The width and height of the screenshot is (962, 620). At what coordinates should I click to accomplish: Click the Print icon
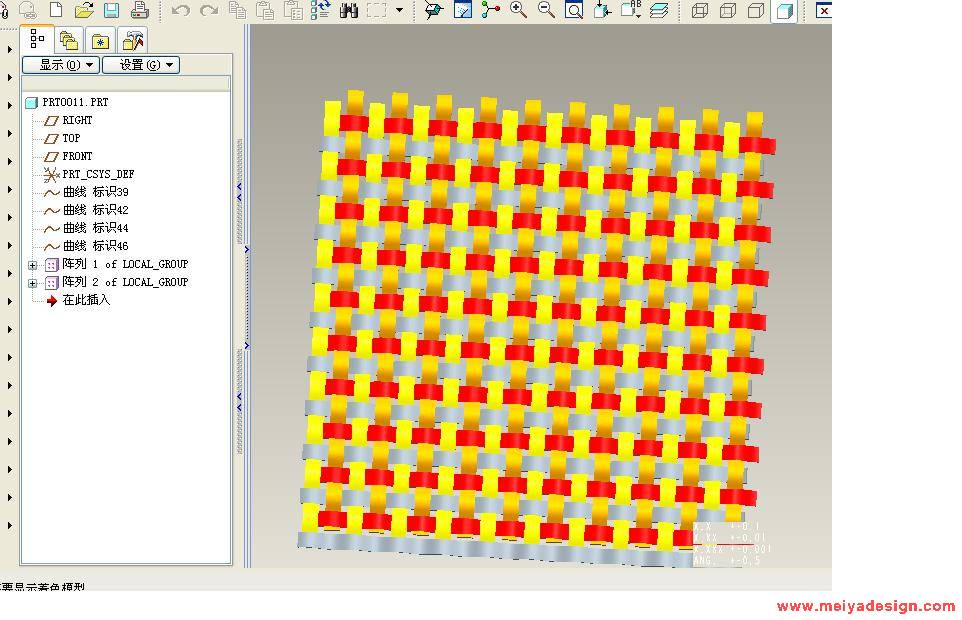140,11
